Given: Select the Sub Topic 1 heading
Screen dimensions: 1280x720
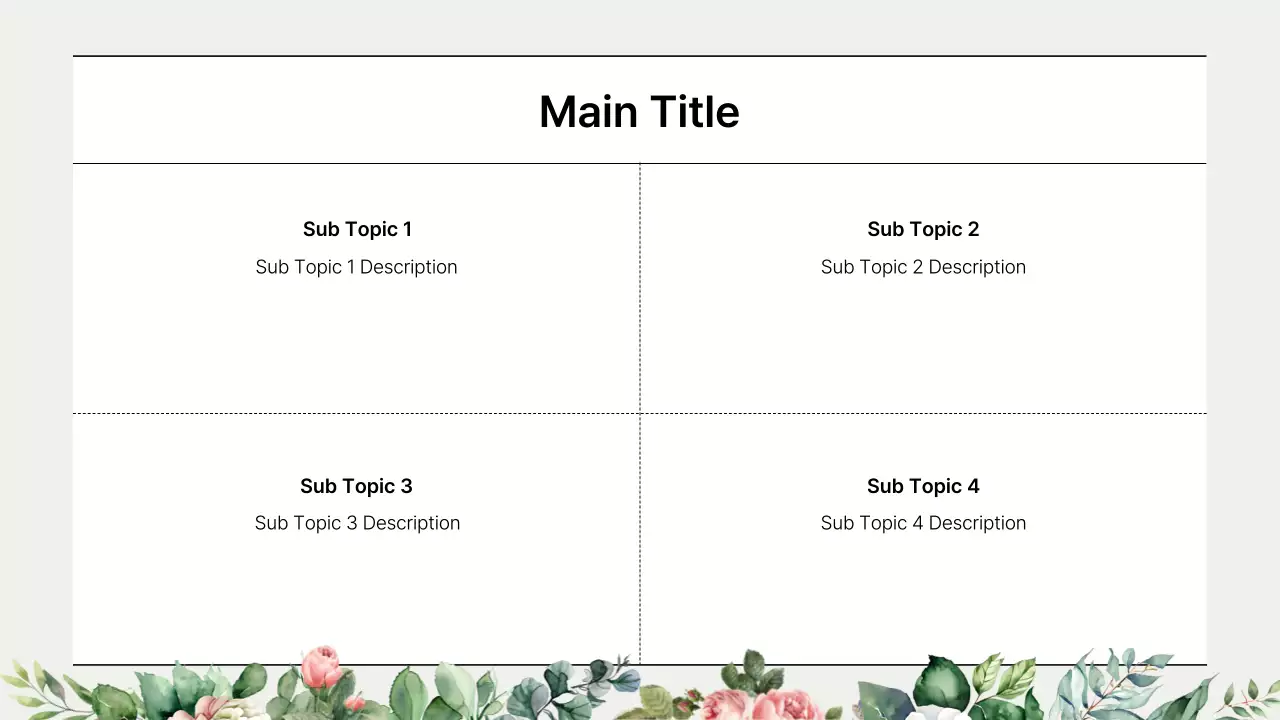Looking at the screenshot, I should 357,229.
